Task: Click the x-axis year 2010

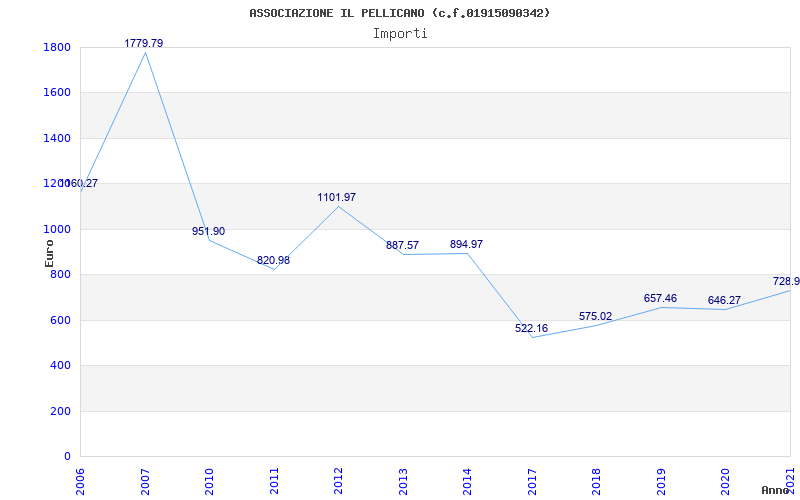Action: tap(210, 482)
